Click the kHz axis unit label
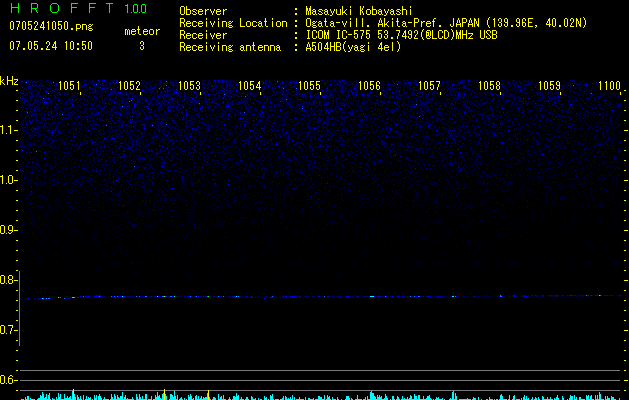Screen dimensions: 629x400 point(9,81)
